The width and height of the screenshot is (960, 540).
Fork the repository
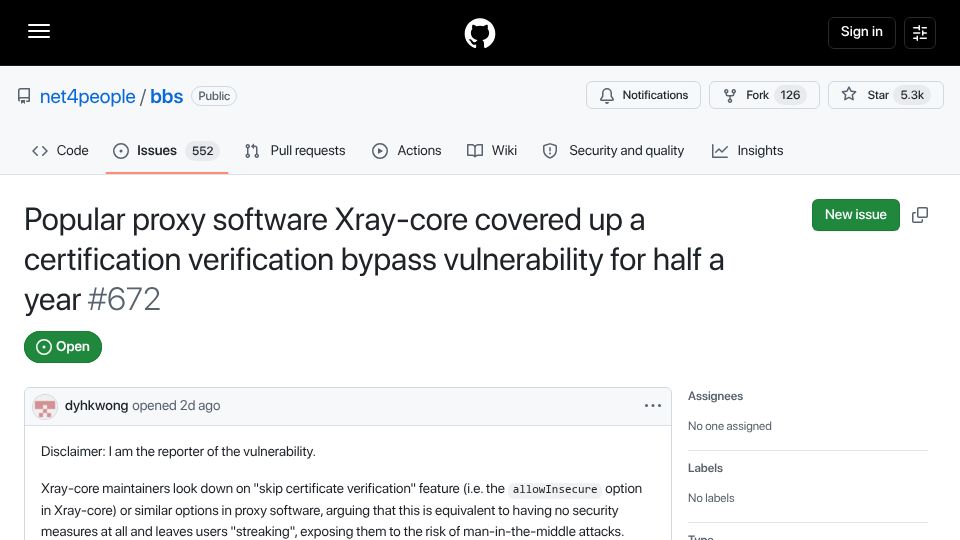click(764, 95)
